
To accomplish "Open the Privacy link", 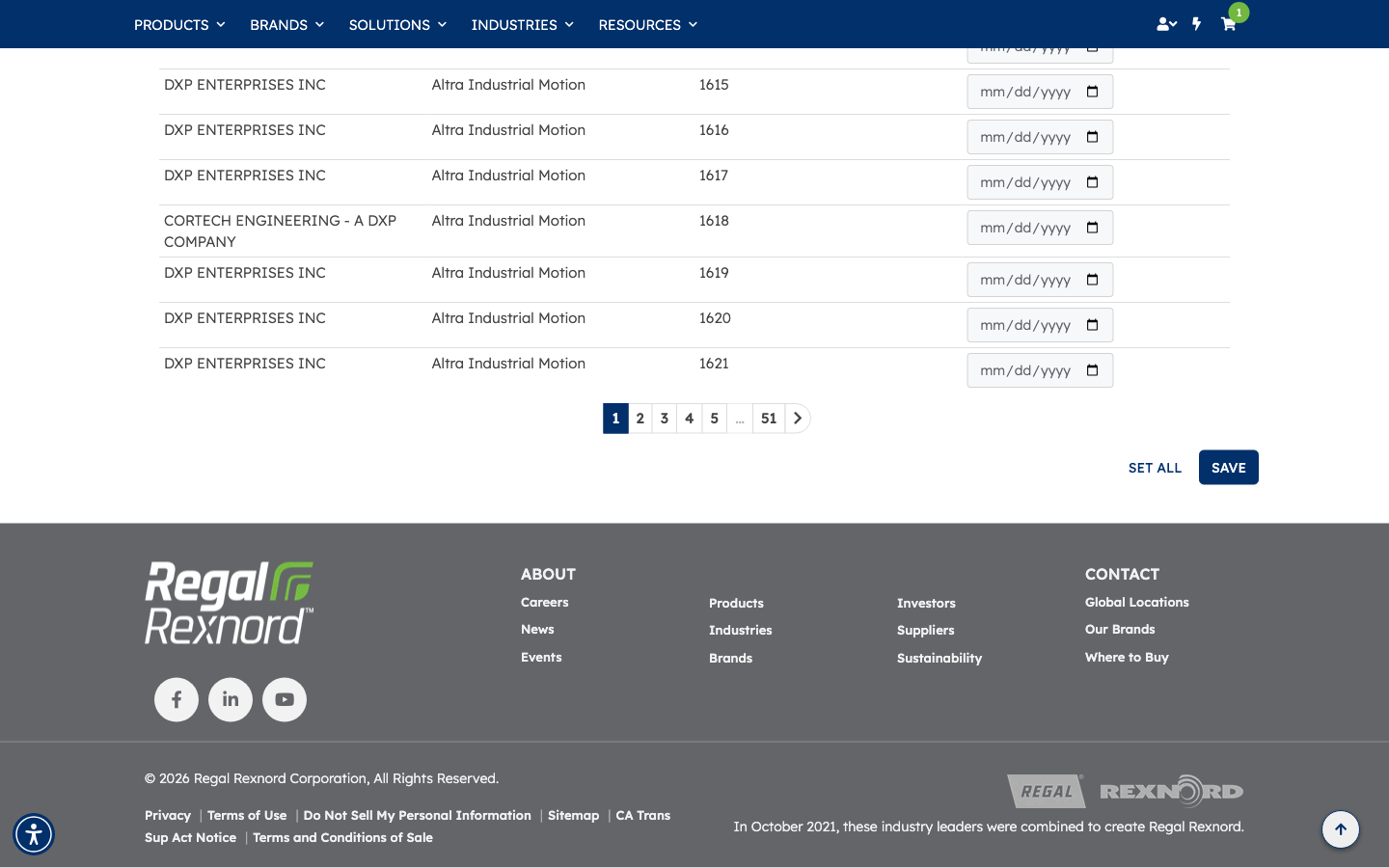I will pyautogui.click(x=168, y=815).
